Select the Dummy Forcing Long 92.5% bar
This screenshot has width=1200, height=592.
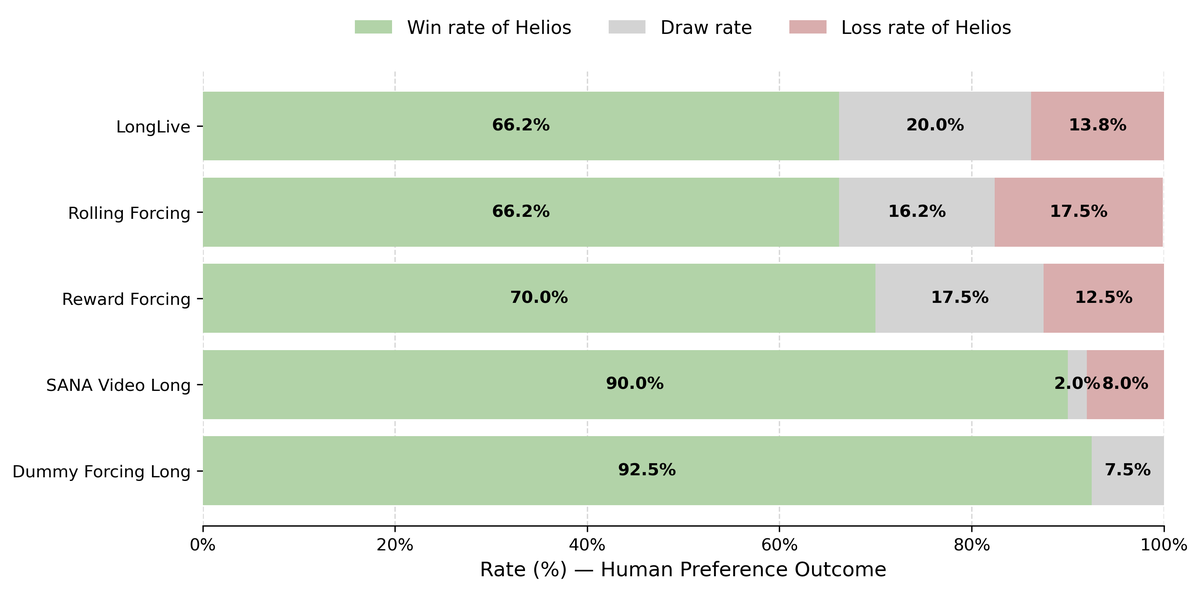(x=647, y=470)
